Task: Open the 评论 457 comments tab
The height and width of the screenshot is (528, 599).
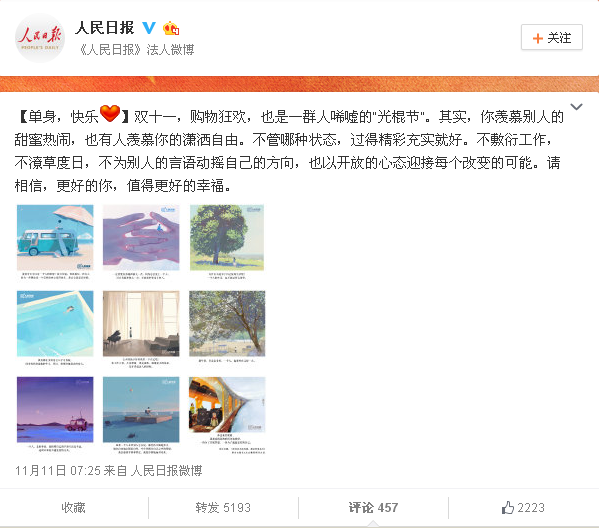Action: tap(373, 507)
